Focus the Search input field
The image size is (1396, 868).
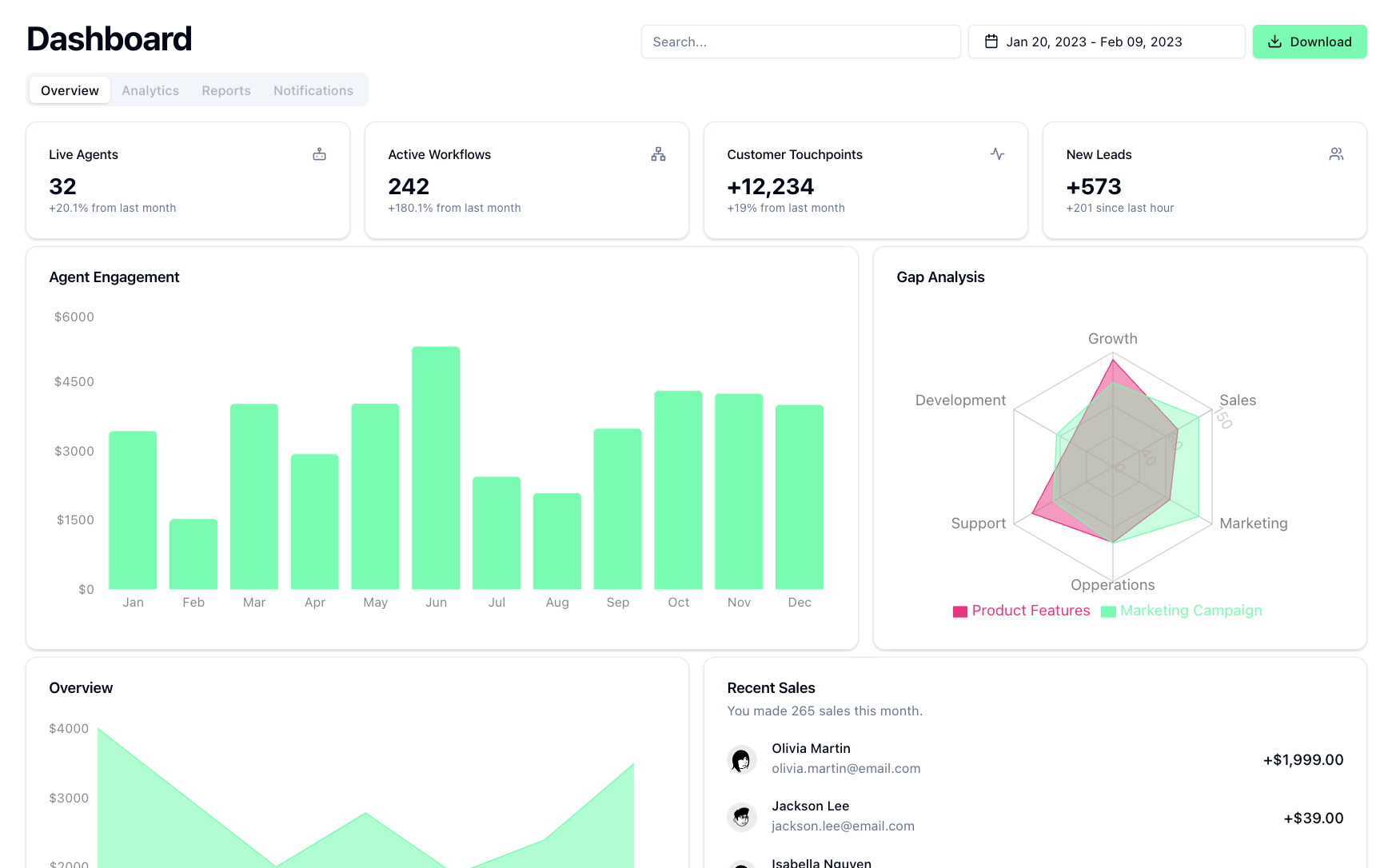pyautogui.click(x=800, y=42)
